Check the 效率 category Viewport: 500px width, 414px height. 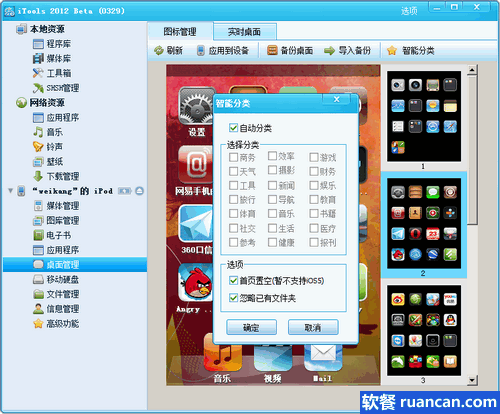[272, 156]
